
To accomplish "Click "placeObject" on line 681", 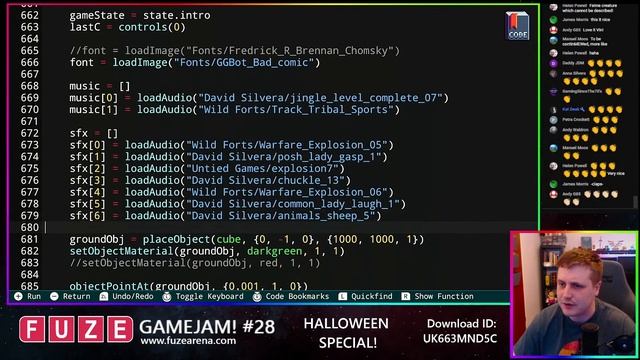I will [176, 239].
